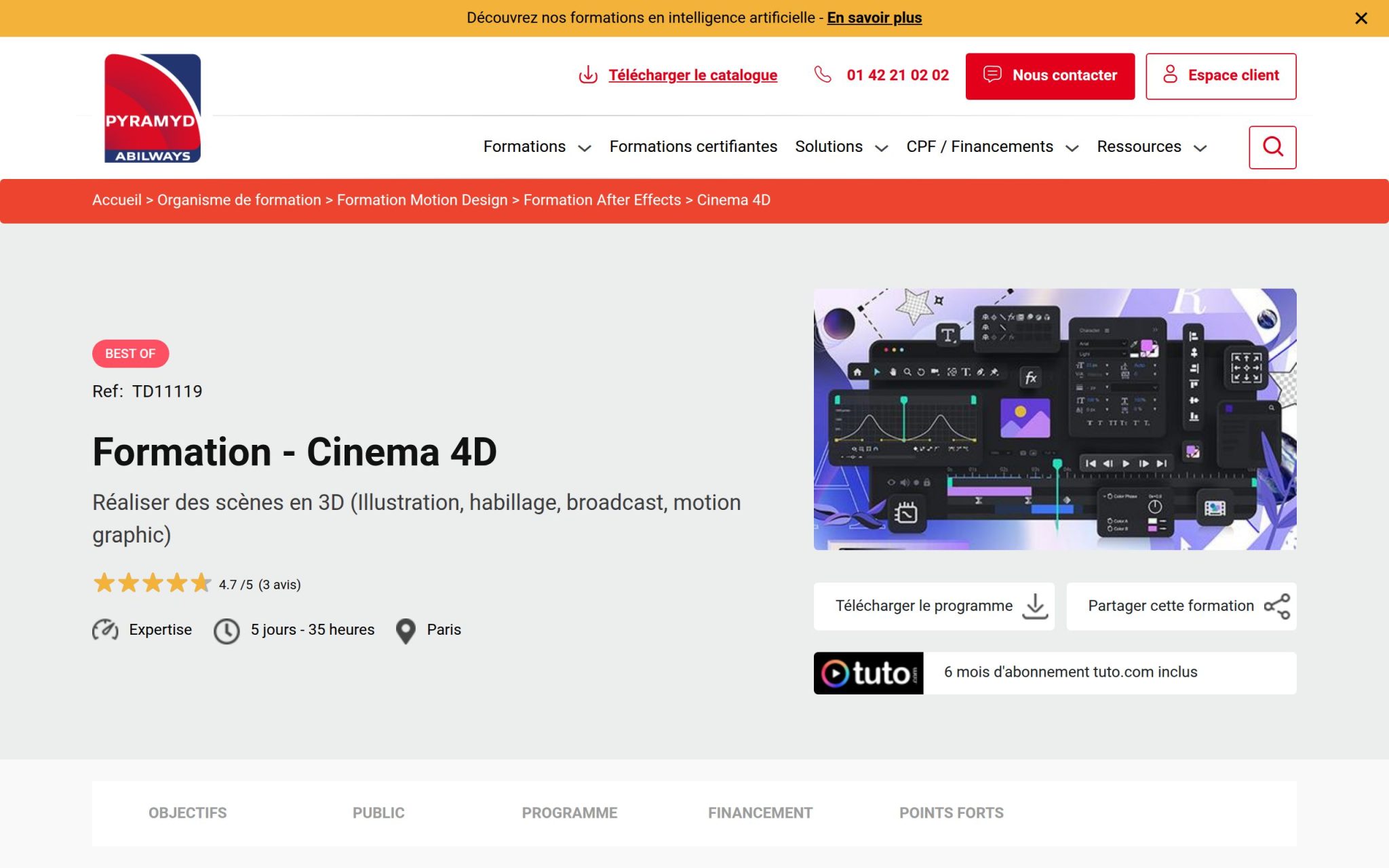Screen dimensions: 1389x868
Task: Click the catalogue download icon
Action: coord(588,75)
